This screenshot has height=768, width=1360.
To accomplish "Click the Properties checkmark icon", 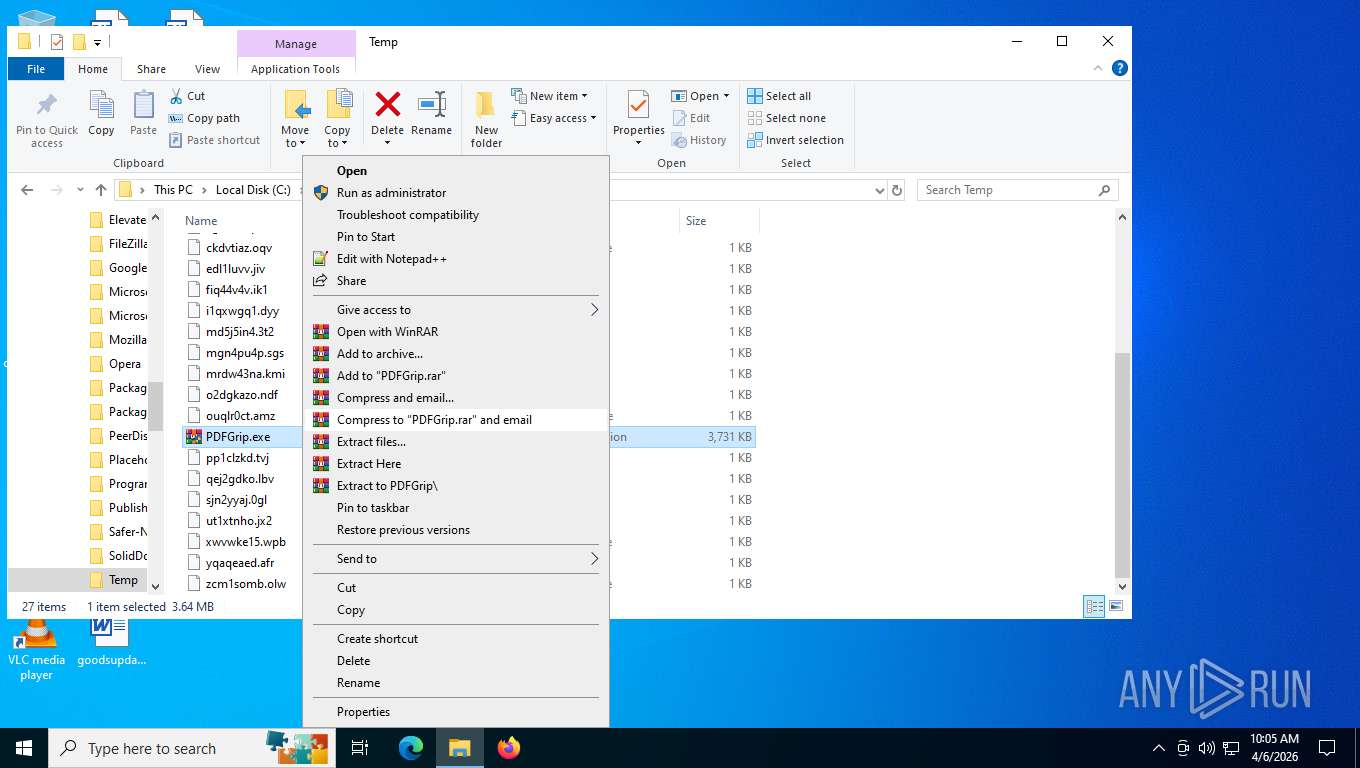I will 638,105.
